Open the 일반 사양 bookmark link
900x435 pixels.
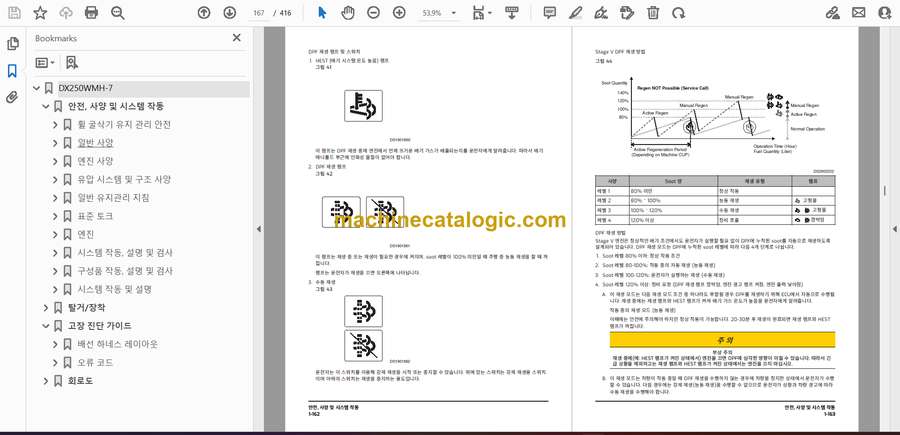point(95,143)
